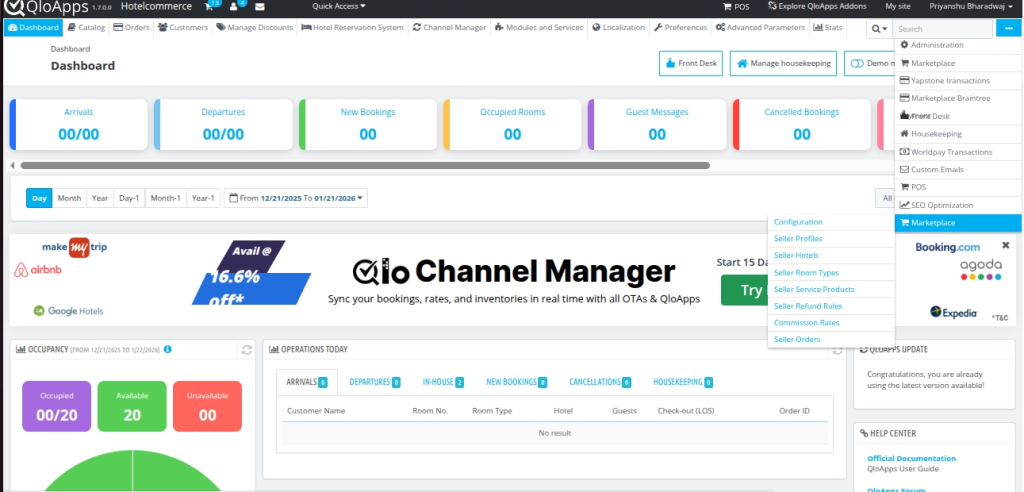Show the Occupancy info tooltip icon
The width and height of the screenshot is (1024, 492).
[168, 349]
